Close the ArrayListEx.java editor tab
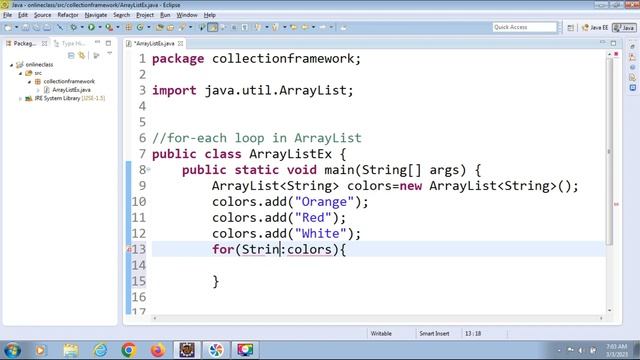 [180, 43]
